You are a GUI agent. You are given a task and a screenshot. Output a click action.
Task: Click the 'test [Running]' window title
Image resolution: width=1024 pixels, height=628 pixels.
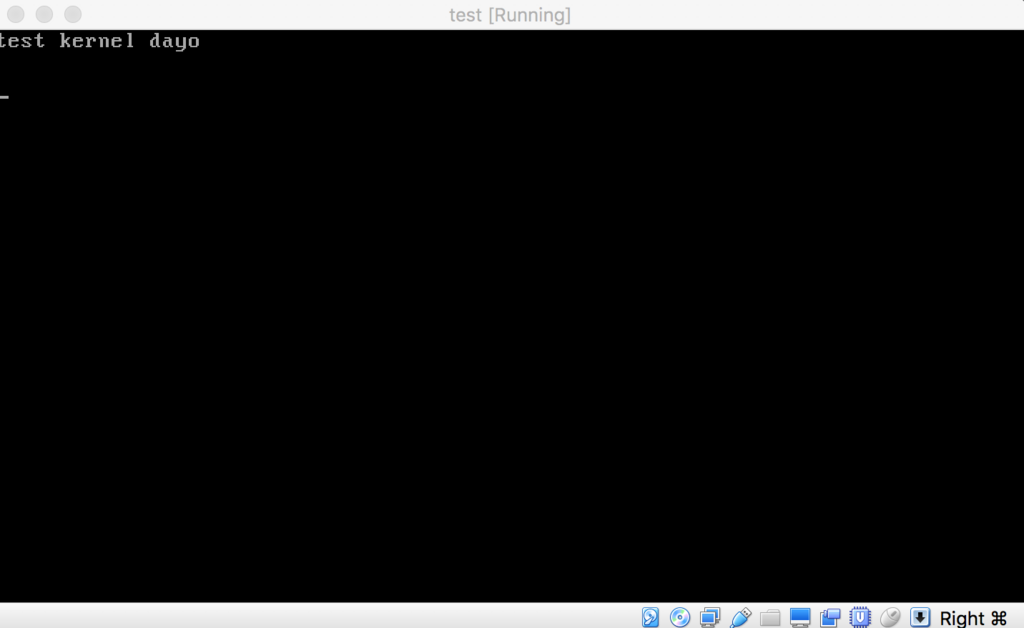tap(510, 14)
